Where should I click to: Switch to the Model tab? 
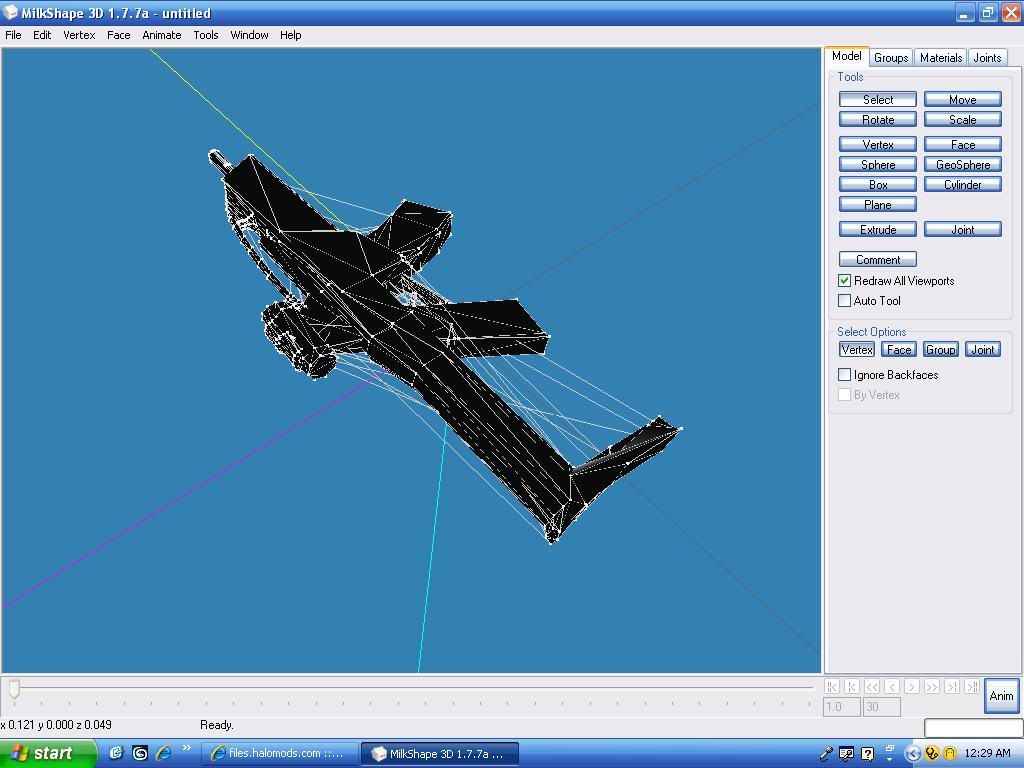pyautogui.click(x=846, y=56)
